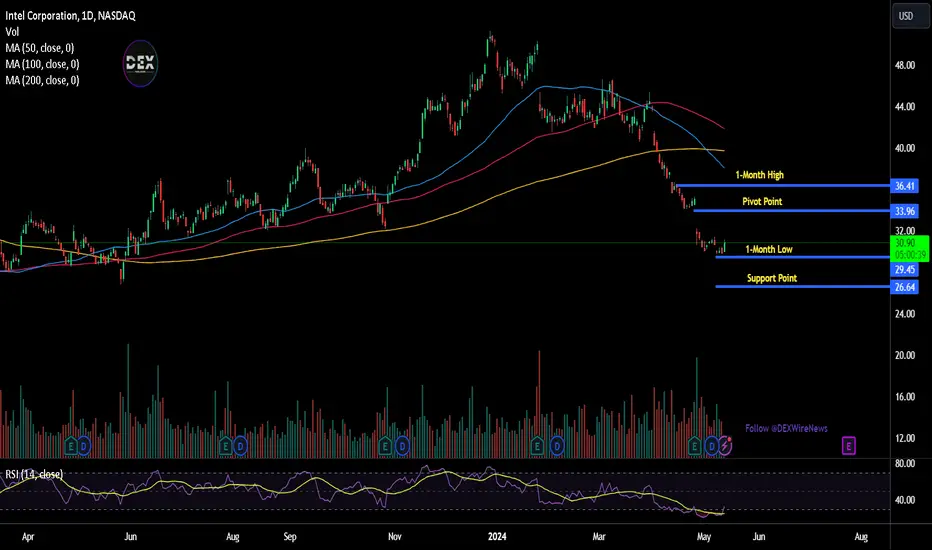Viewport: 932px width, 550px height.
Task: Click the Intel Corporation, 1D, NASDAQ title
Action: (70, 16)
